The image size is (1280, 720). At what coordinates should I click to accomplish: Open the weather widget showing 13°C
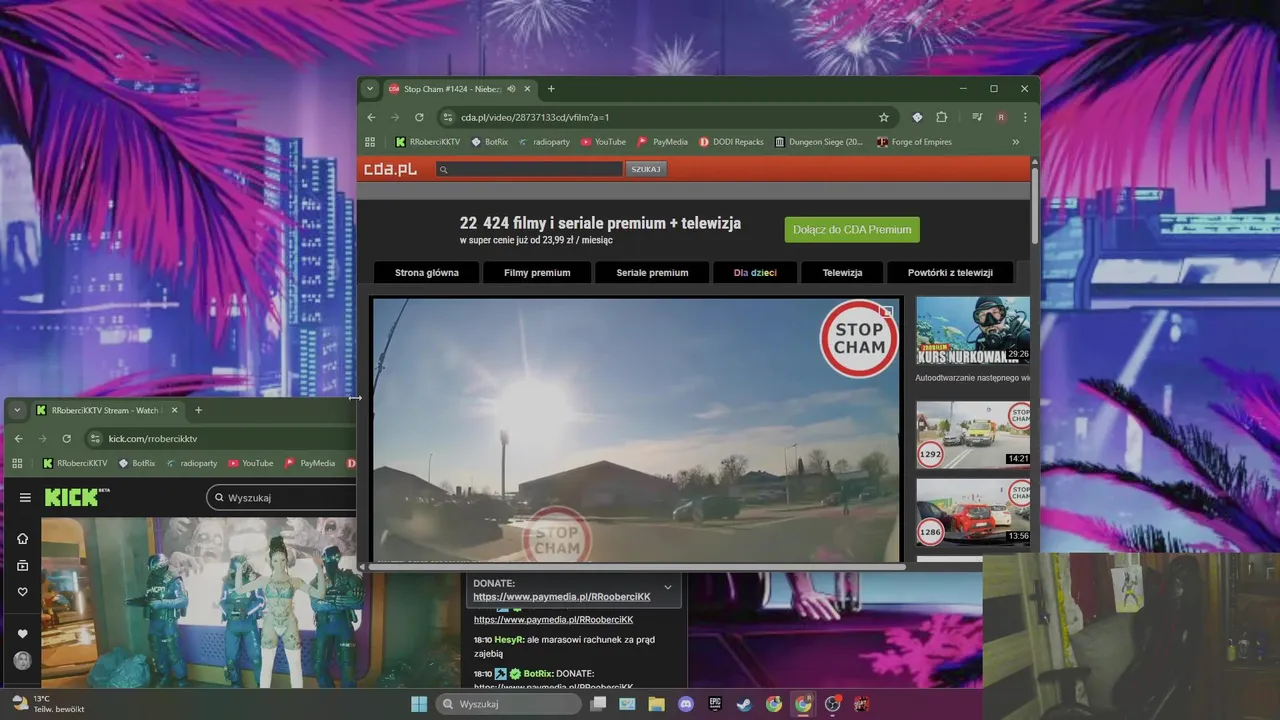click(47, 704)
